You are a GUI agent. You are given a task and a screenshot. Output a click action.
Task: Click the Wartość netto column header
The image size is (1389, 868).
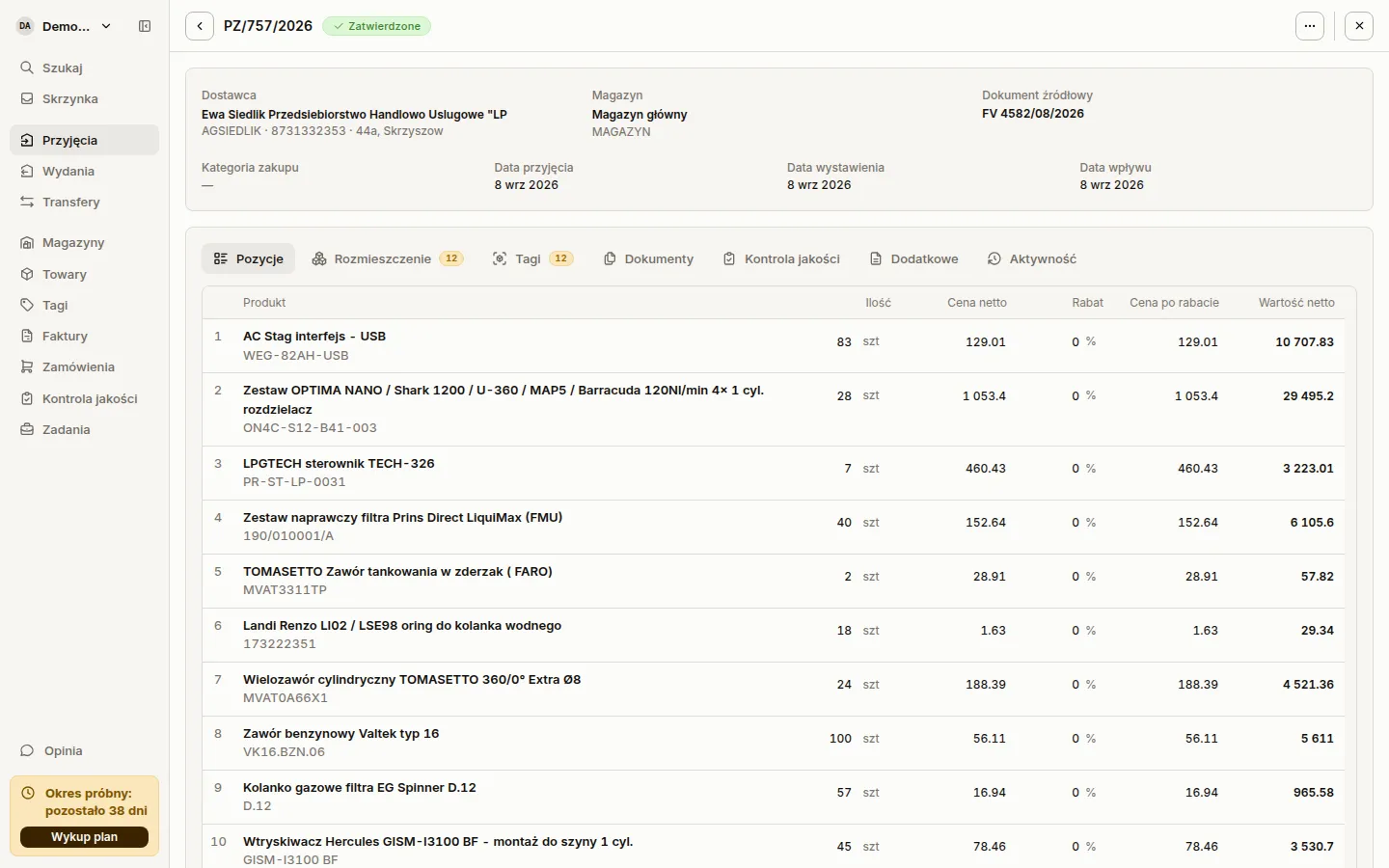coord(1296,303)
